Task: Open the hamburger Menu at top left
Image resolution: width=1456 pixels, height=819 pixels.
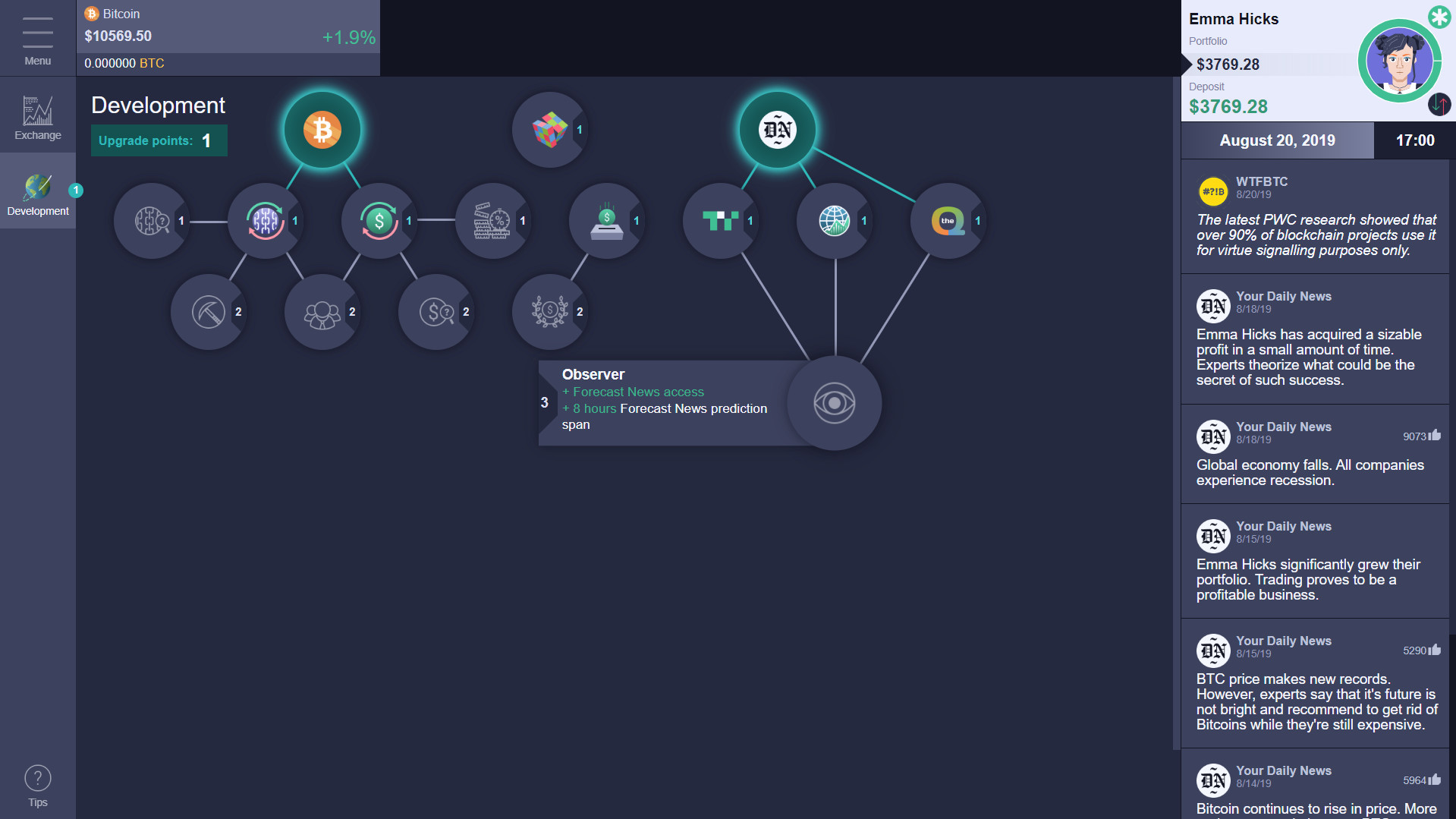Action: (37, 32)
